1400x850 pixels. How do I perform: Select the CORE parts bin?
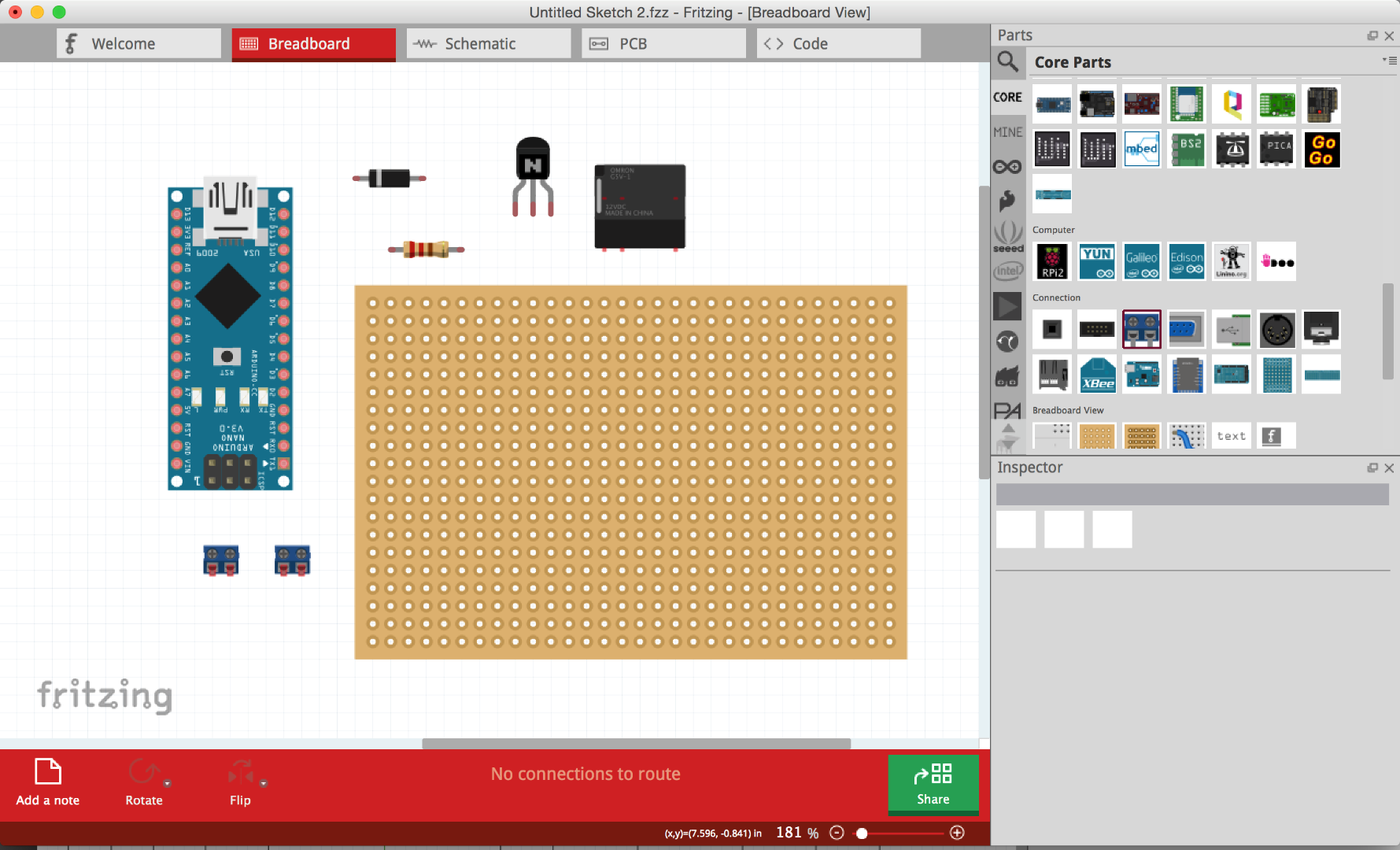(x=1008, y=96)
